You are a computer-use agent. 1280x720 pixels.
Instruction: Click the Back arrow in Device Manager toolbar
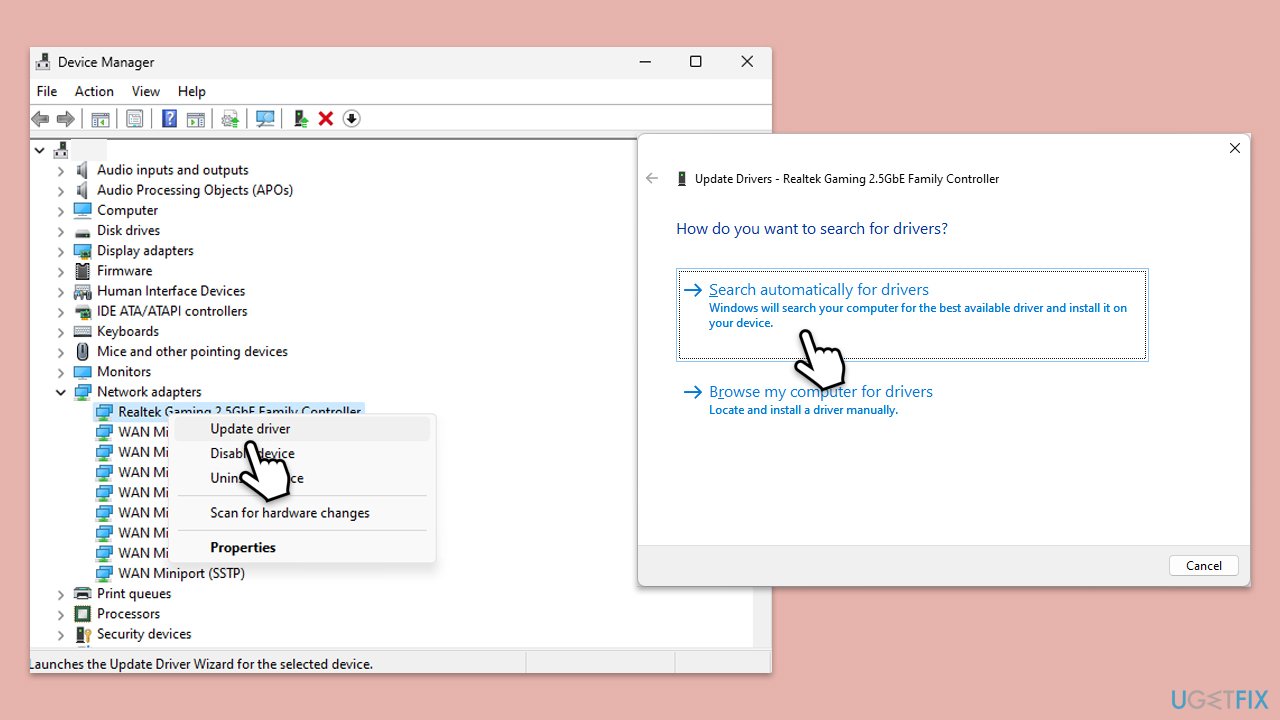(x=40, y=119)
